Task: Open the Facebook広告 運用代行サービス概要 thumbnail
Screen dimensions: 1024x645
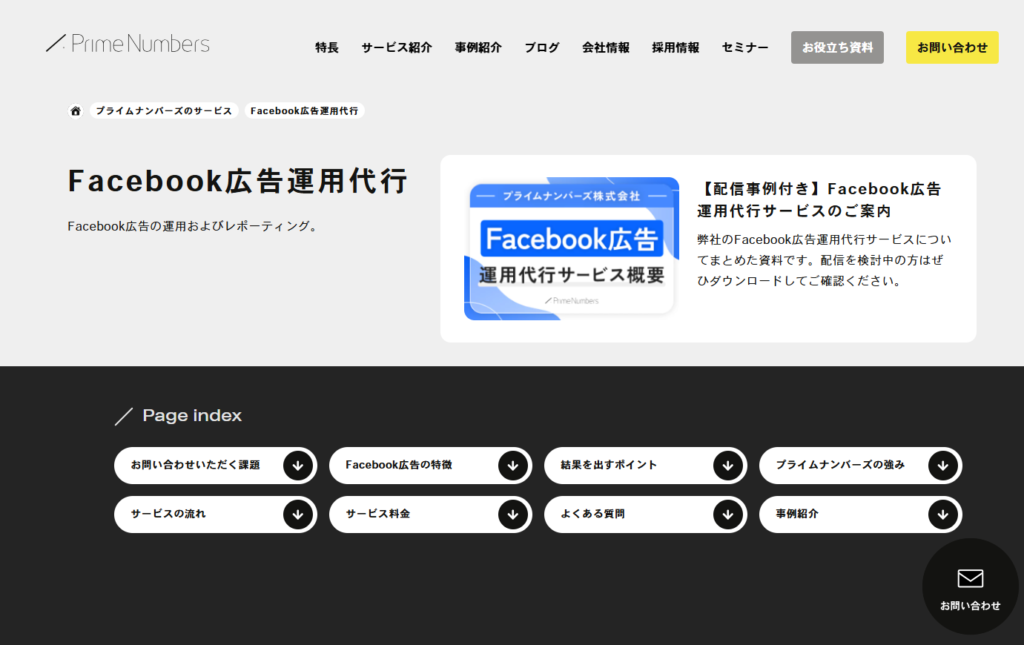Action: (x=571, y=249)
